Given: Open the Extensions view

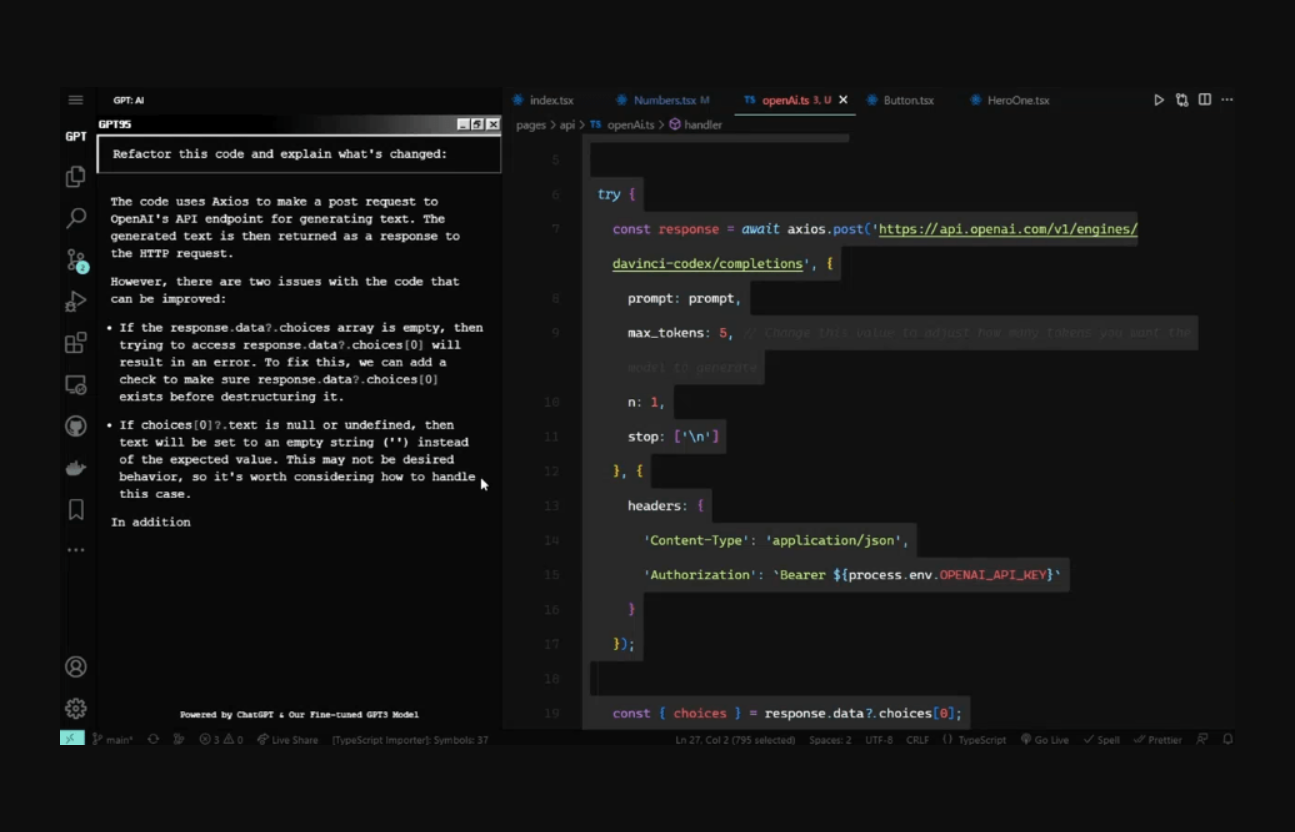Looking at the screenshot, I should coord(76,343).
